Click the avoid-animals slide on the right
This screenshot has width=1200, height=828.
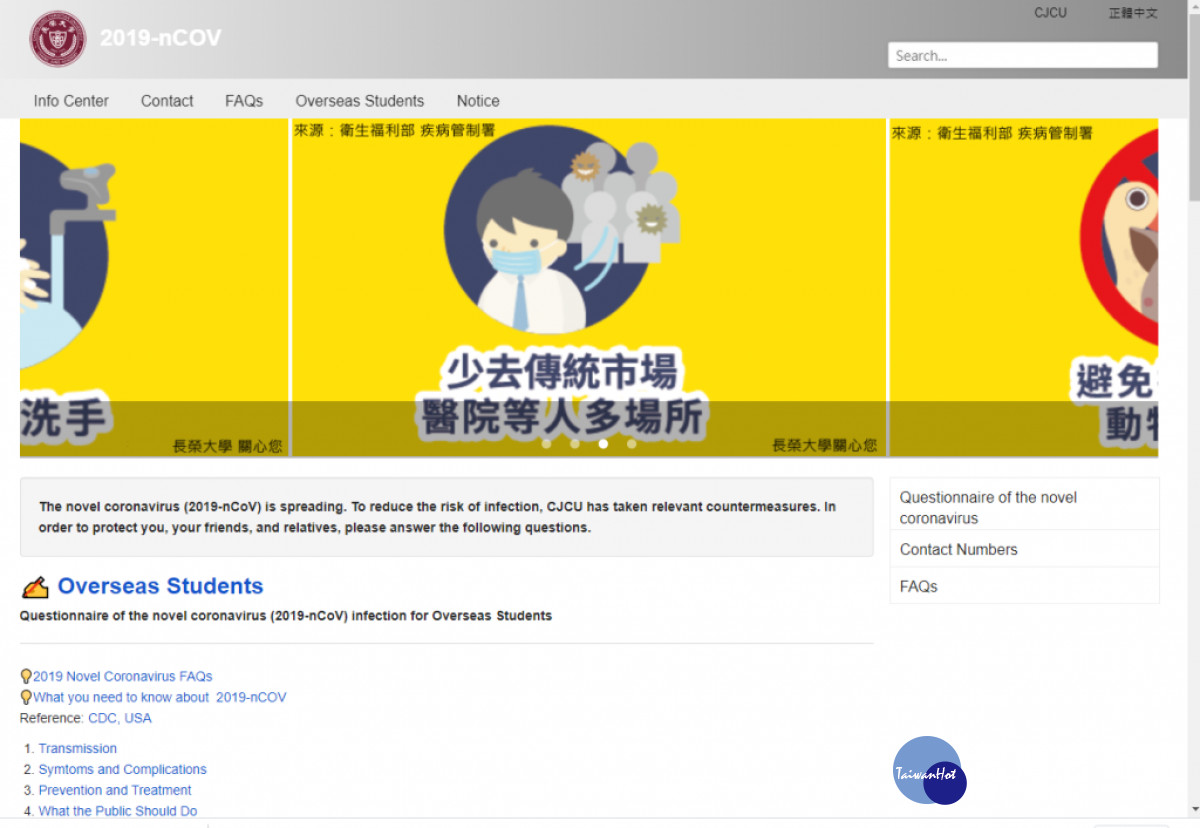tap(1024, 288)
